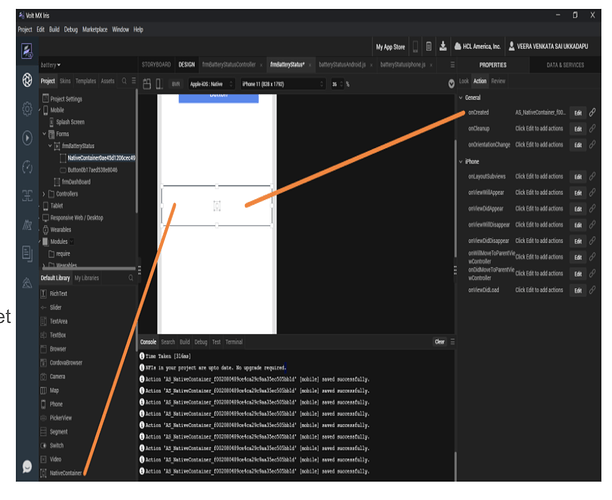Expand the Controllers folder
Screen dimensions: 612x500
tap(44, 194)
